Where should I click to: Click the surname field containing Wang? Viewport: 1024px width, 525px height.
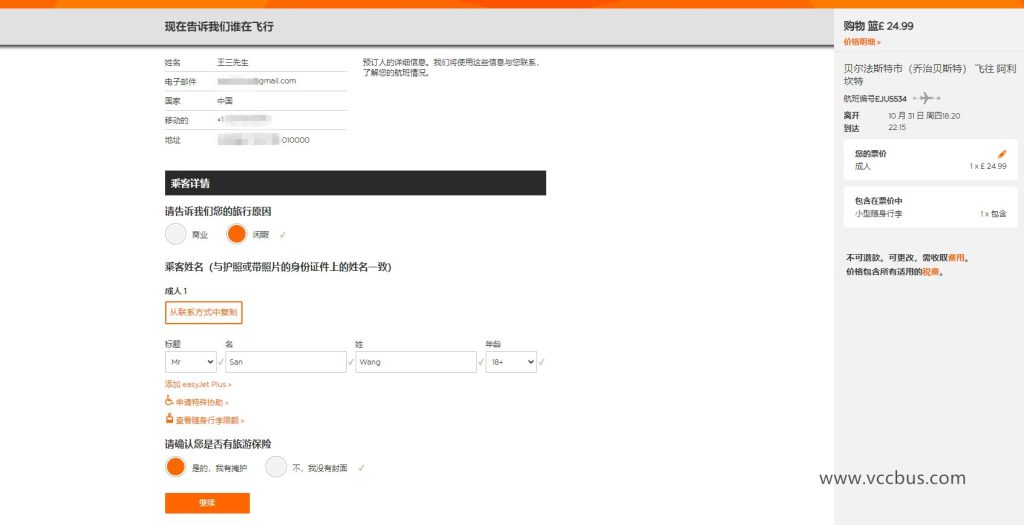[415, 362]
